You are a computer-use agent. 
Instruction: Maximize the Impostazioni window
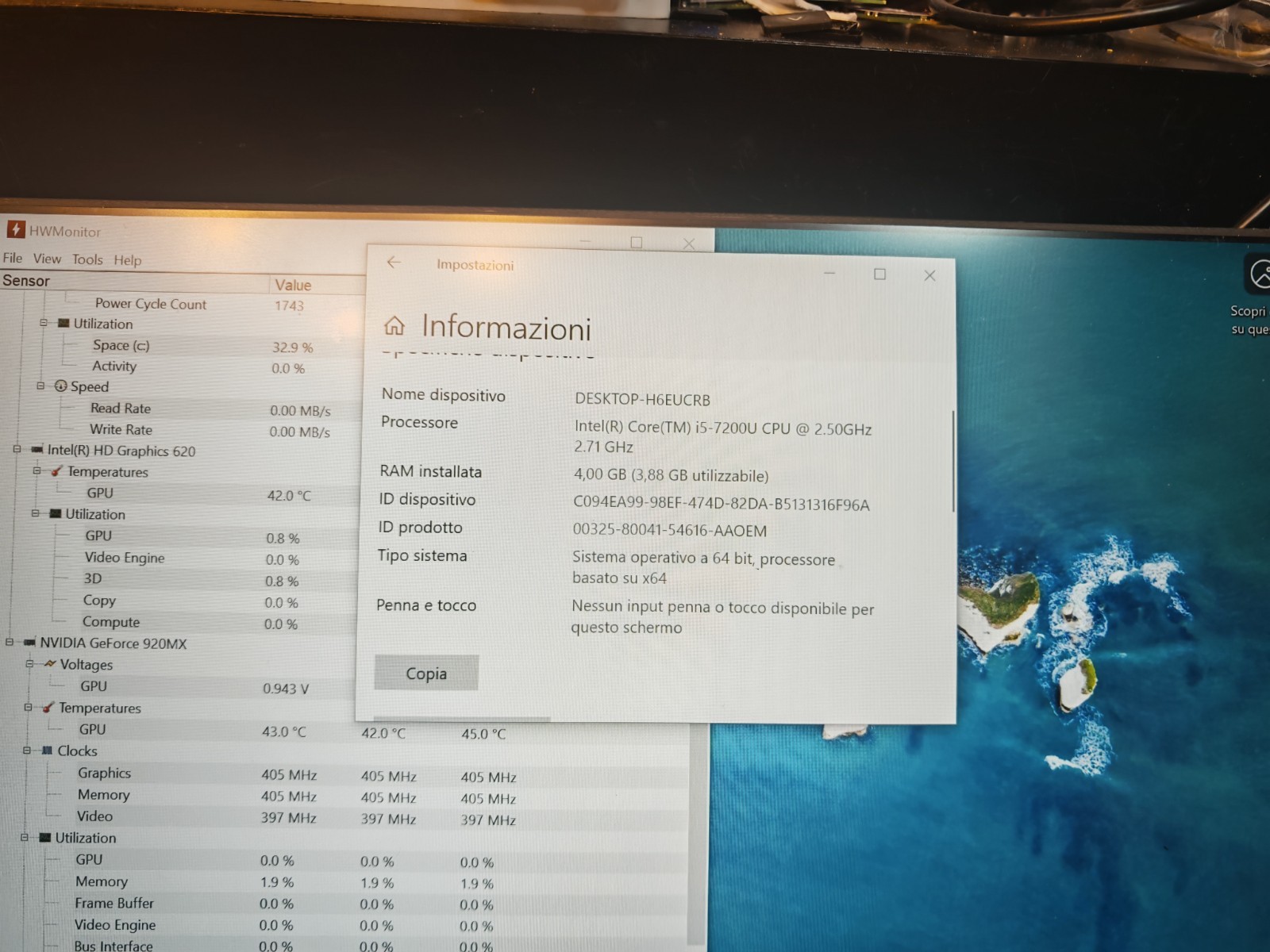(879, 274)
